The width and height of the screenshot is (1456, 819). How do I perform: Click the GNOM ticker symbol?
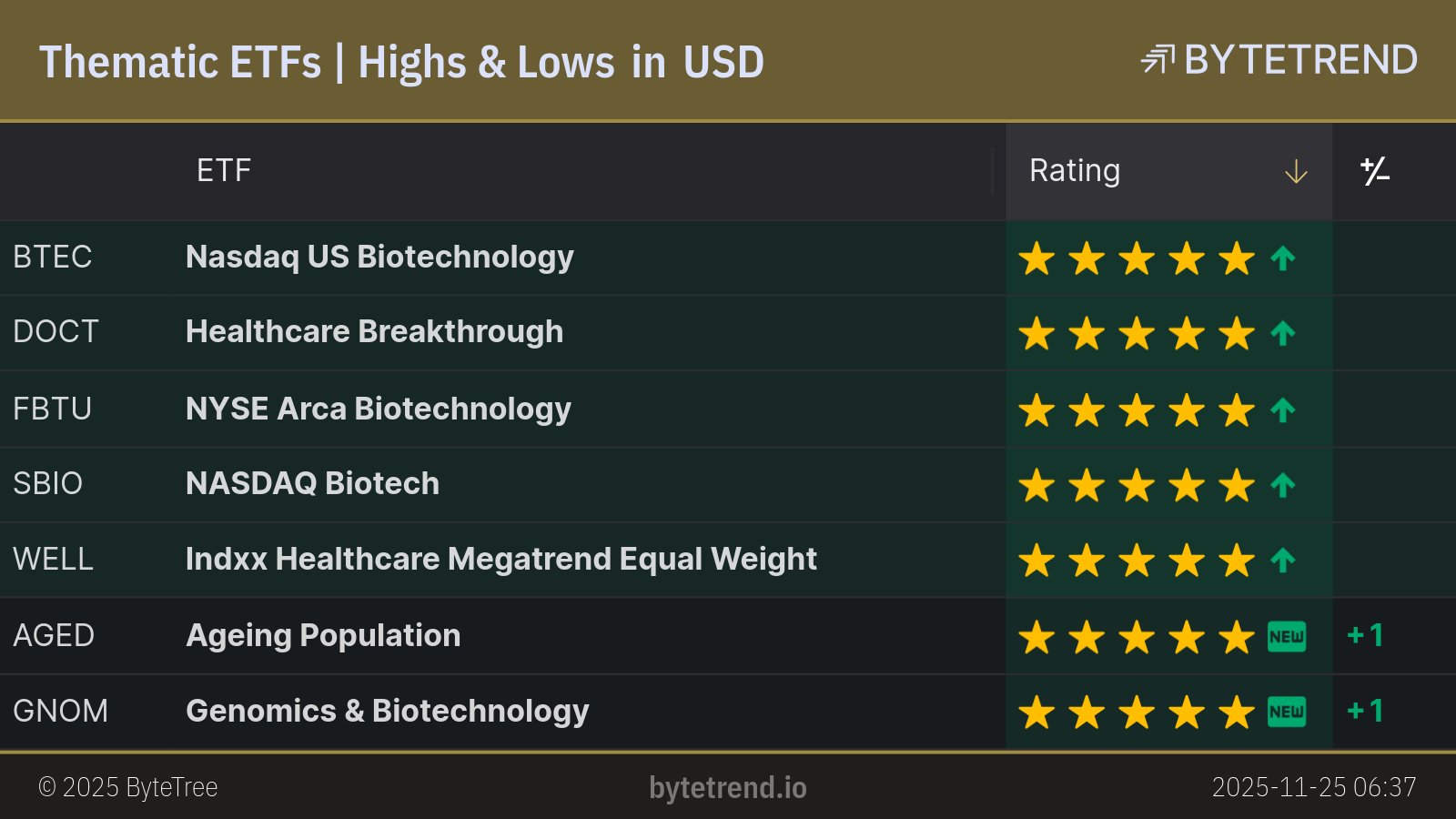(60, 711)
